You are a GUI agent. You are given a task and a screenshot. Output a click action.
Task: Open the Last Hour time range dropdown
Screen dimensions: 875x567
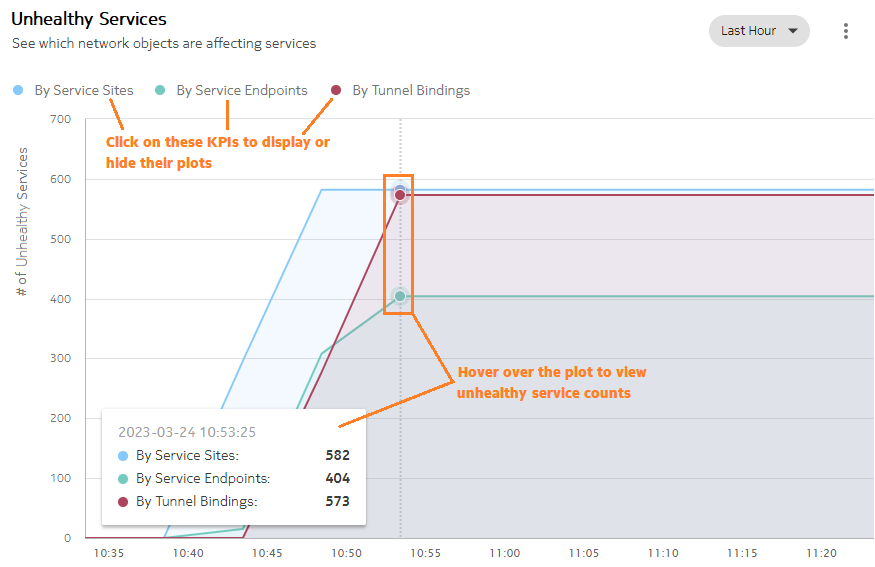759,31
